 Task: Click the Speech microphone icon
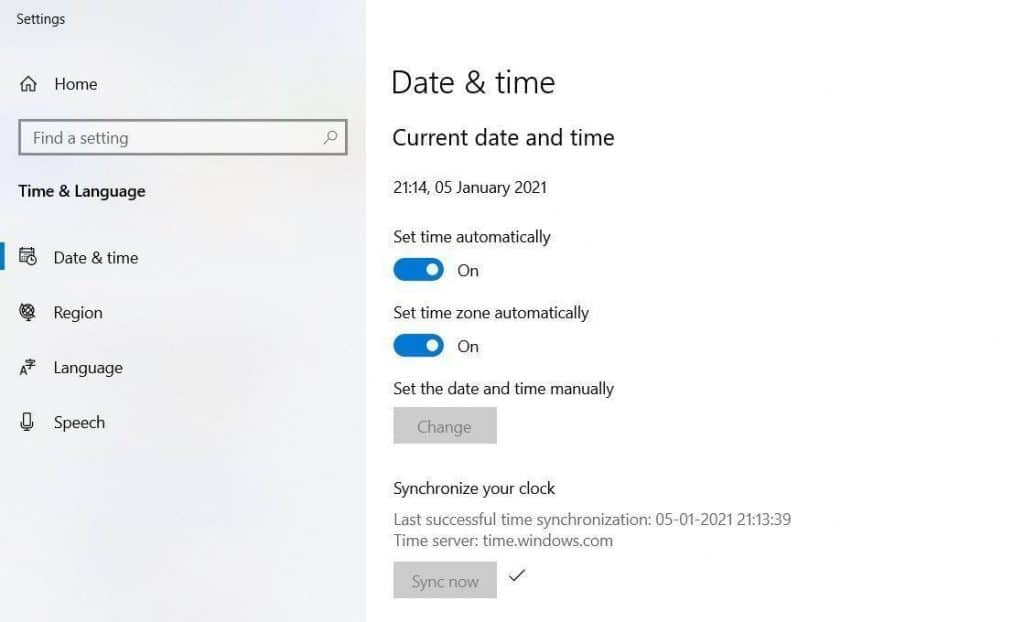[30, 422]
